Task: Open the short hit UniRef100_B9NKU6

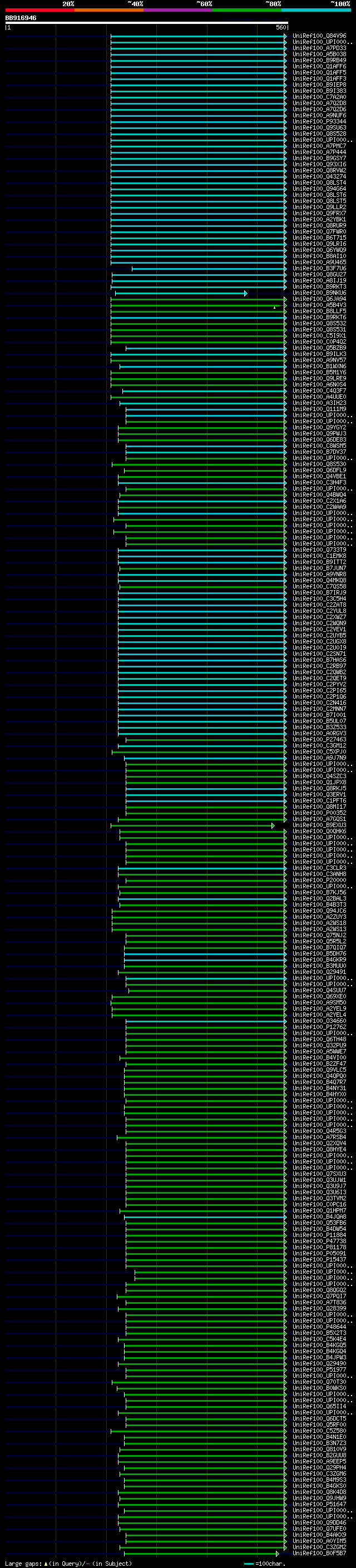Action: (x=319, y=293)
